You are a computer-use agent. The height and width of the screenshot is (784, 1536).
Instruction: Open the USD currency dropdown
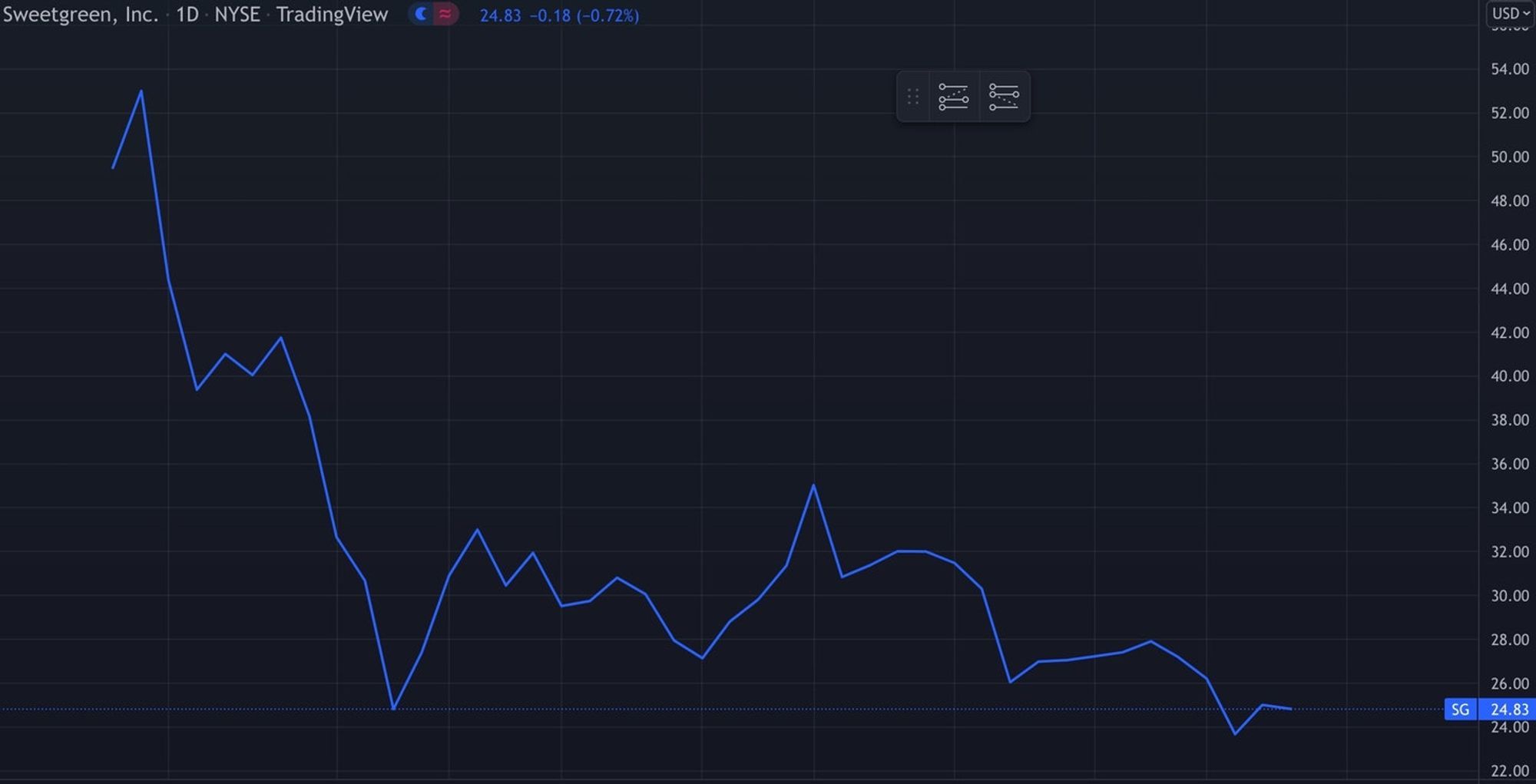1510,14
